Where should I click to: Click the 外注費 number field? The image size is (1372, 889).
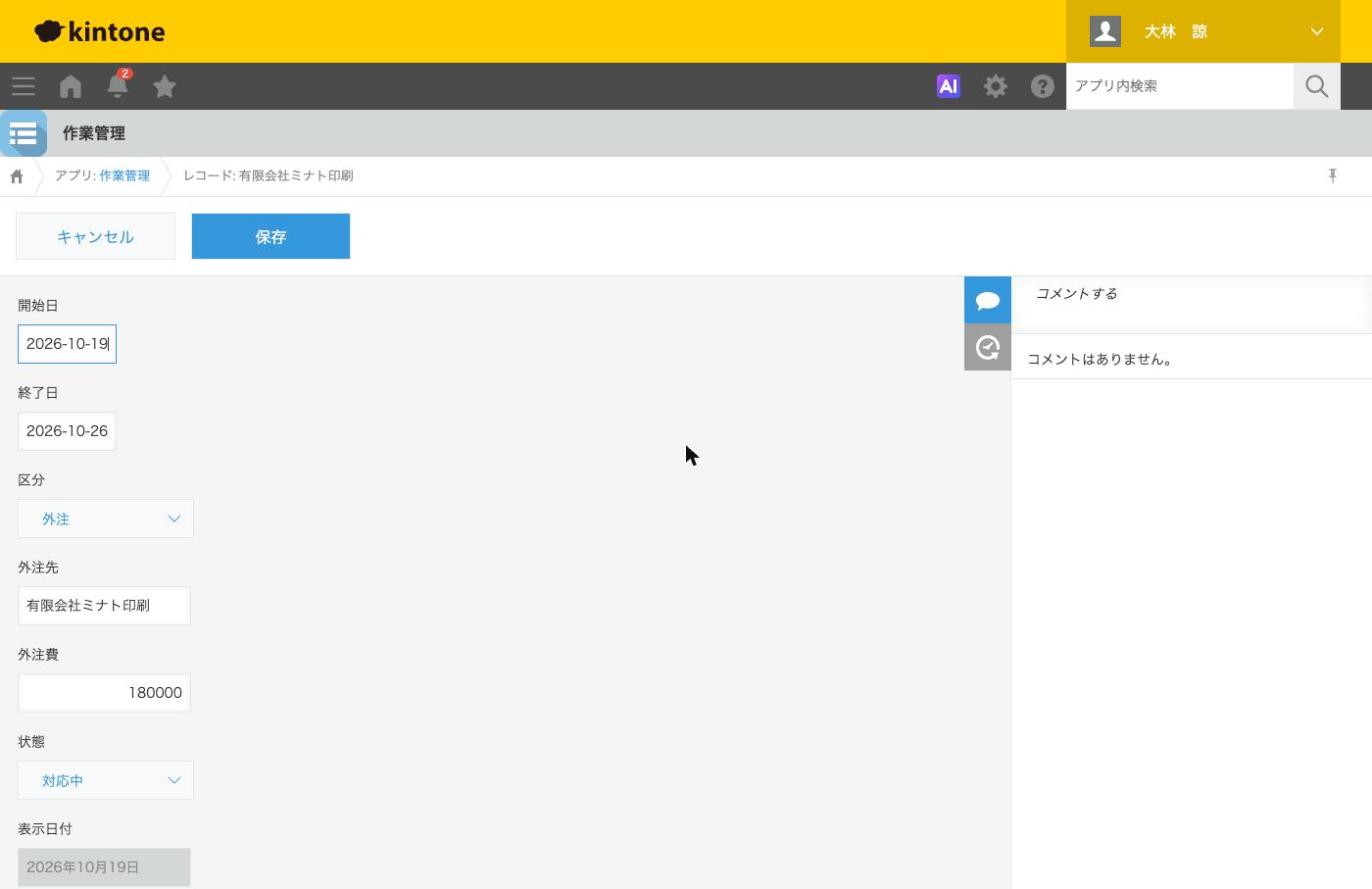pos(104,692)
